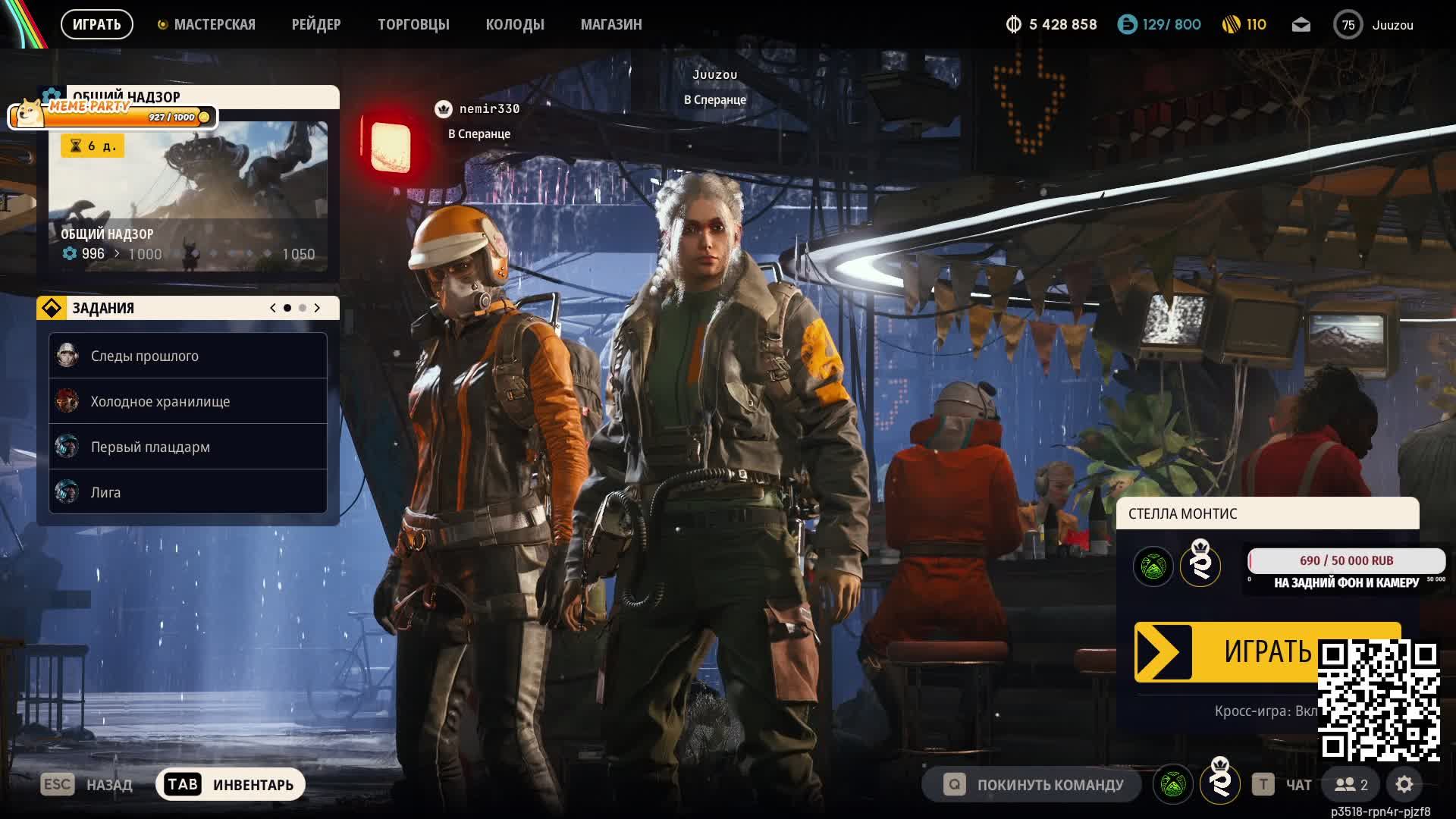Select the first quests page dot
1456x819 pixels.
pos(287,308)
